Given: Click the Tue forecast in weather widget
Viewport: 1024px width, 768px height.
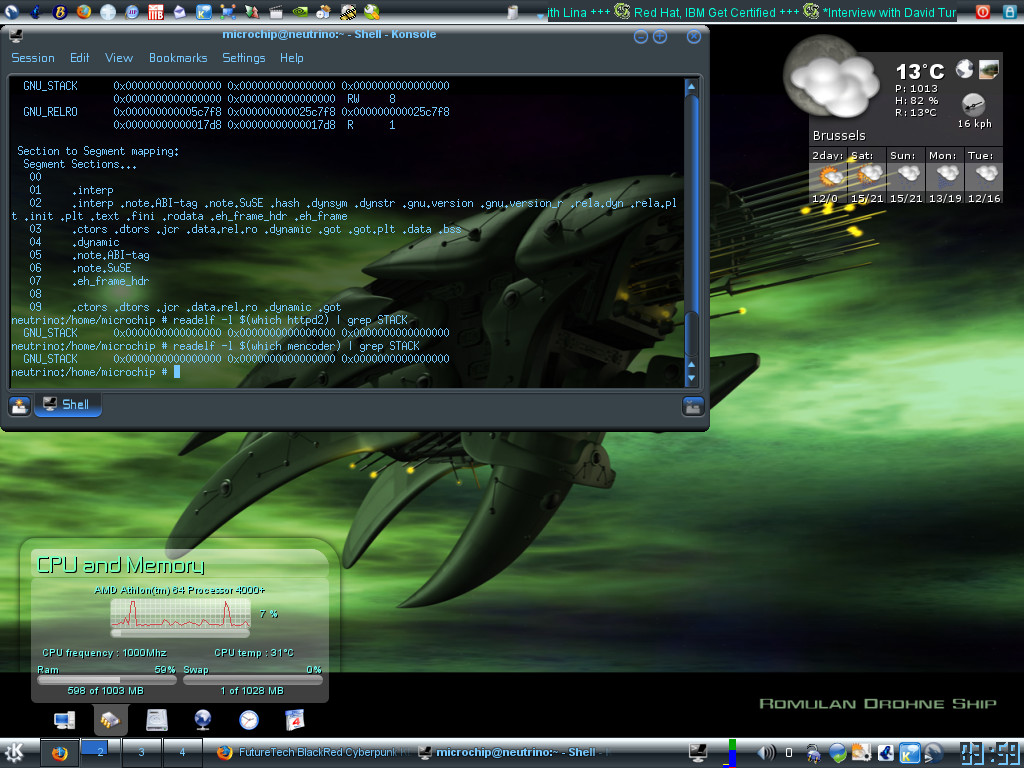Looking at the screenshot, I should 984,176.
